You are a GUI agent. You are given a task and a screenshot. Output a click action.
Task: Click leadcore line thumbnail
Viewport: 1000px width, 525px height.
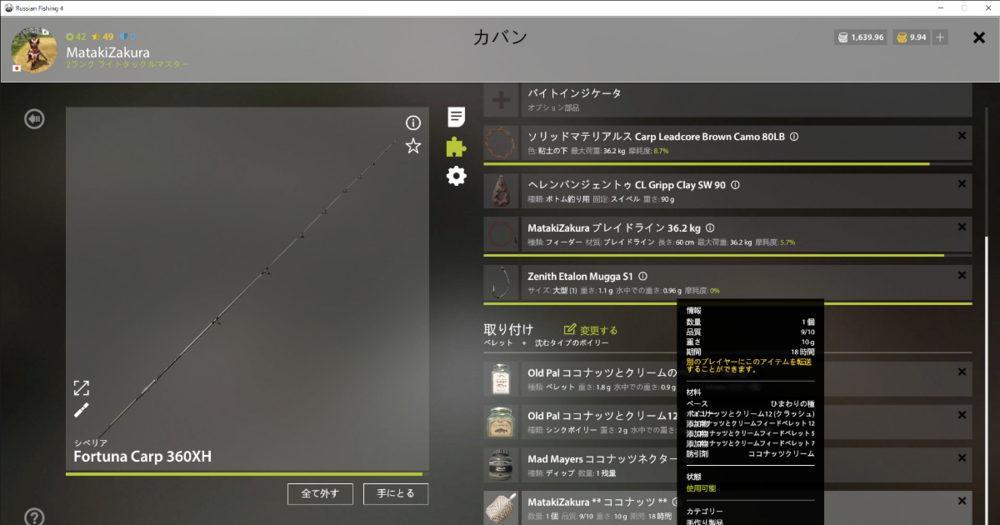pyautogui.click(x=501, y=143)
